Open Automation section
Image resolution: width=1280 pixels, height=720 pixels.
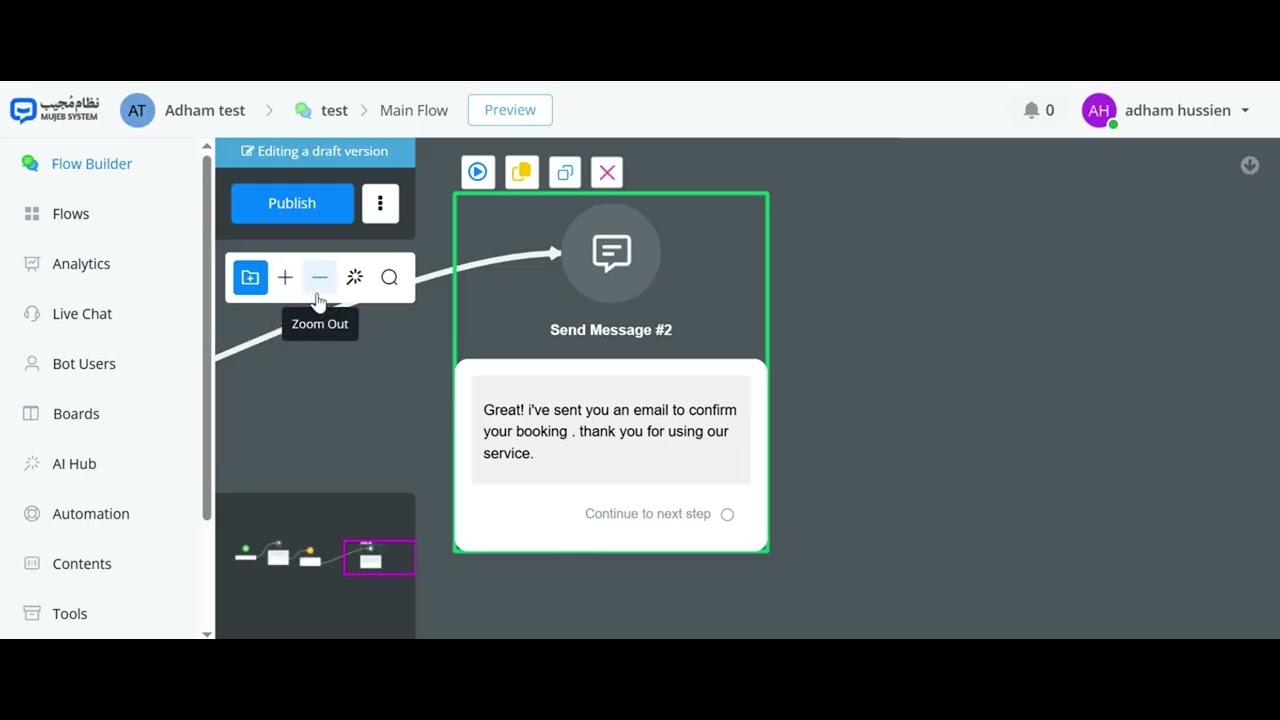(91, 514)
